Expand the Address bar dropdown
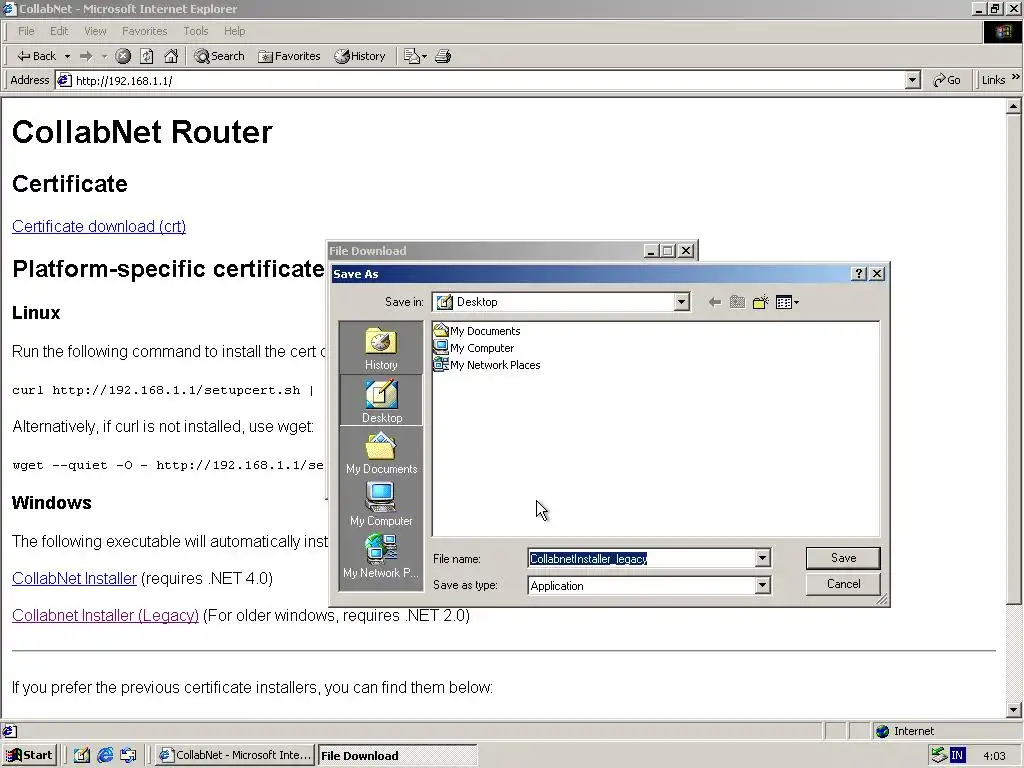Viewport: 1024px width, 768px height. click(x=913, y=80)
